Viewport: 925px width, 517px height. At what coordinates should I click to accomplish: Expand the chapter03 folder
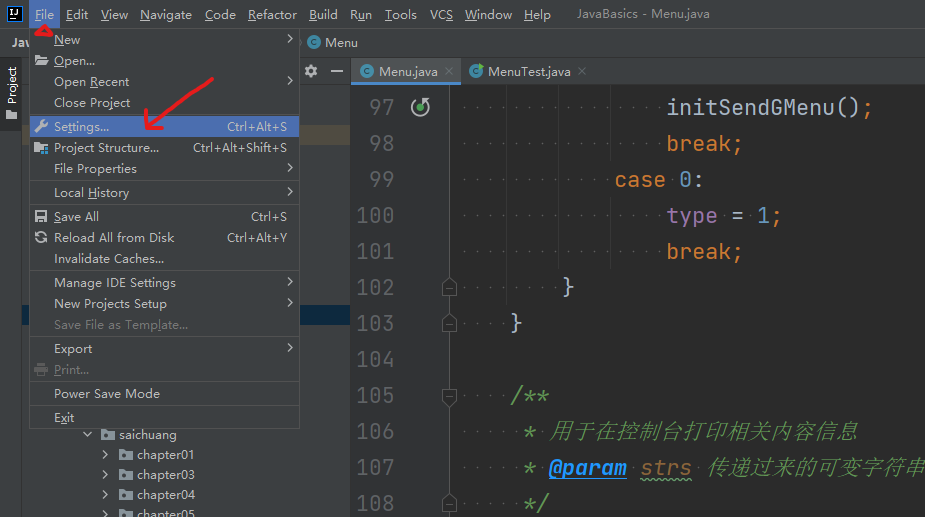105,475
